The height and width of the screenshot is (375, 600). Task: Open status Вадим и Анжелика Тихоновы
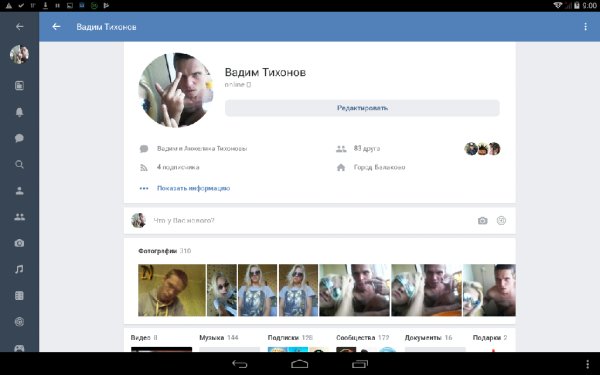pyautogui.click(x=202, y=148)
